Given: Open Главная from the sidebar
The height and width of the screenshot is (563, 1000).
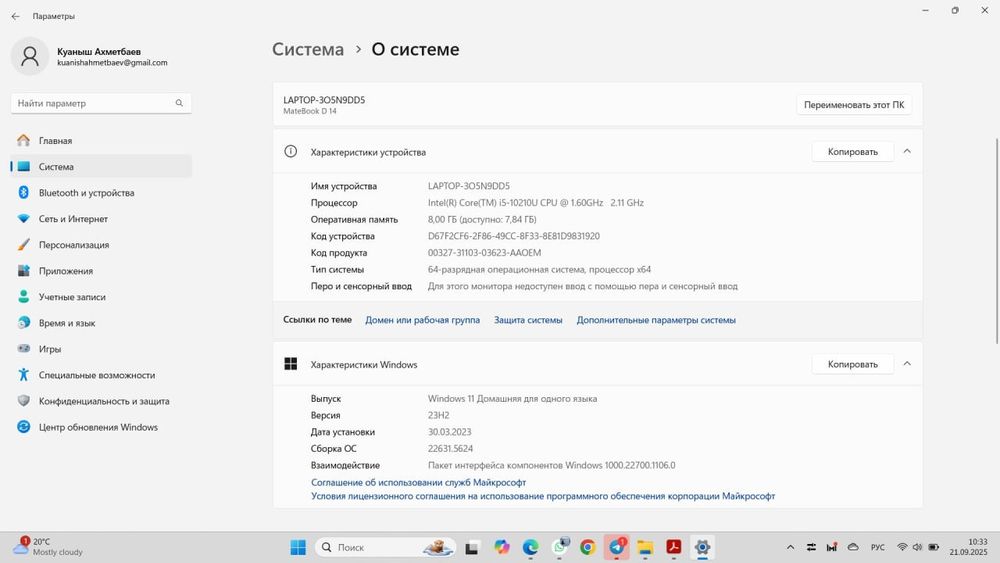Looking at the screenshot, I should tap(101, 140).
